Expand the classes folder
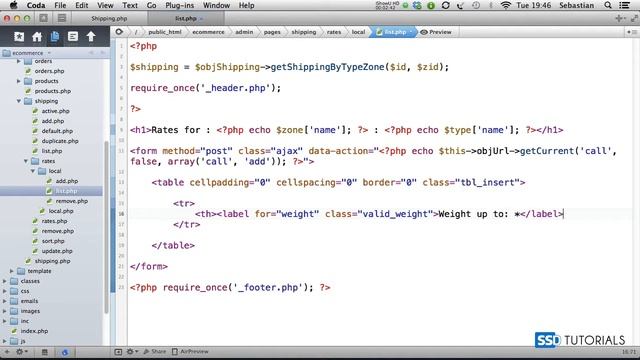 4,281
